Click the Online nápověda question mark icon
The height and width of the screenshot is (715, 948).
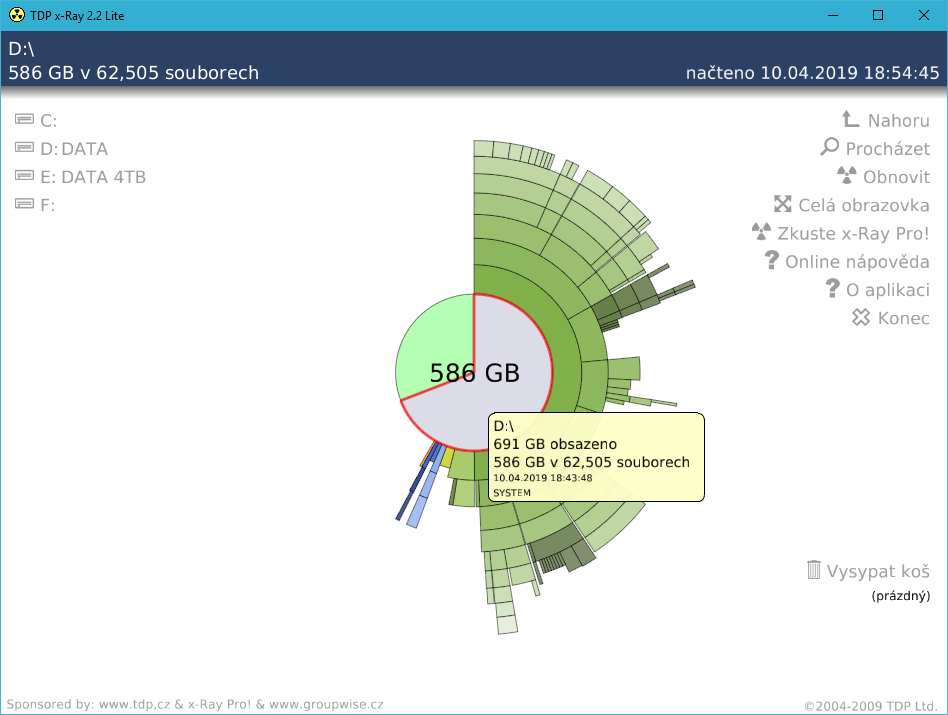(771, 261)
